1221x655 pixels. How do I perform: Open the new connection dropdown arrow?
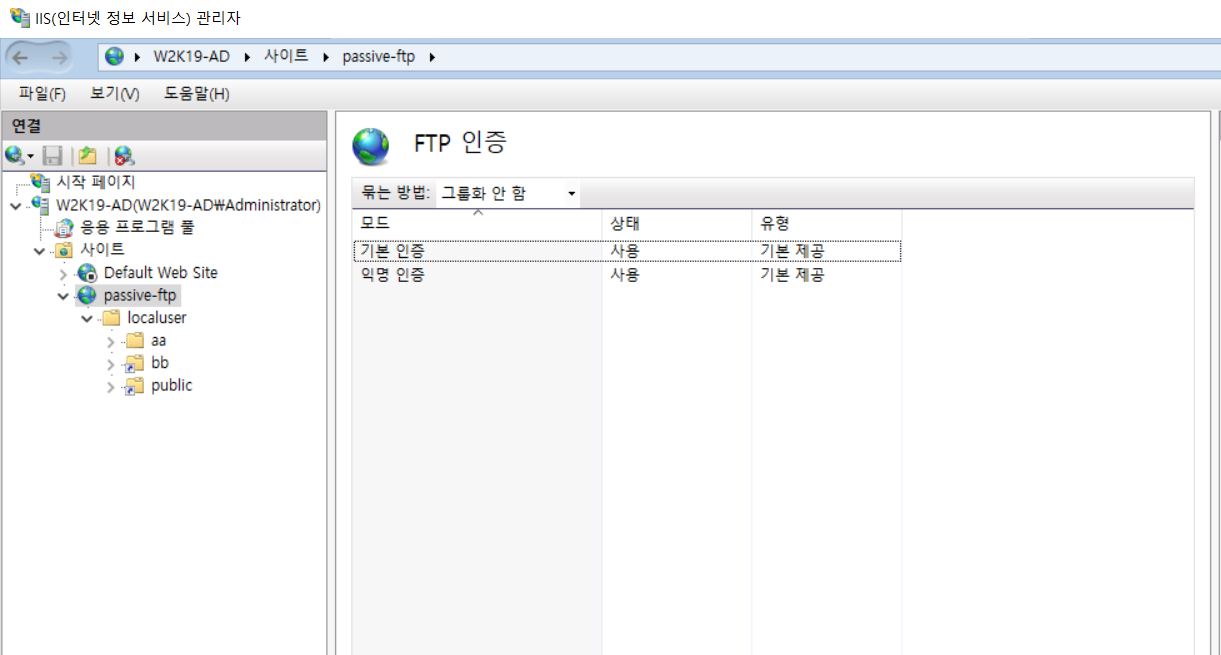31,157
